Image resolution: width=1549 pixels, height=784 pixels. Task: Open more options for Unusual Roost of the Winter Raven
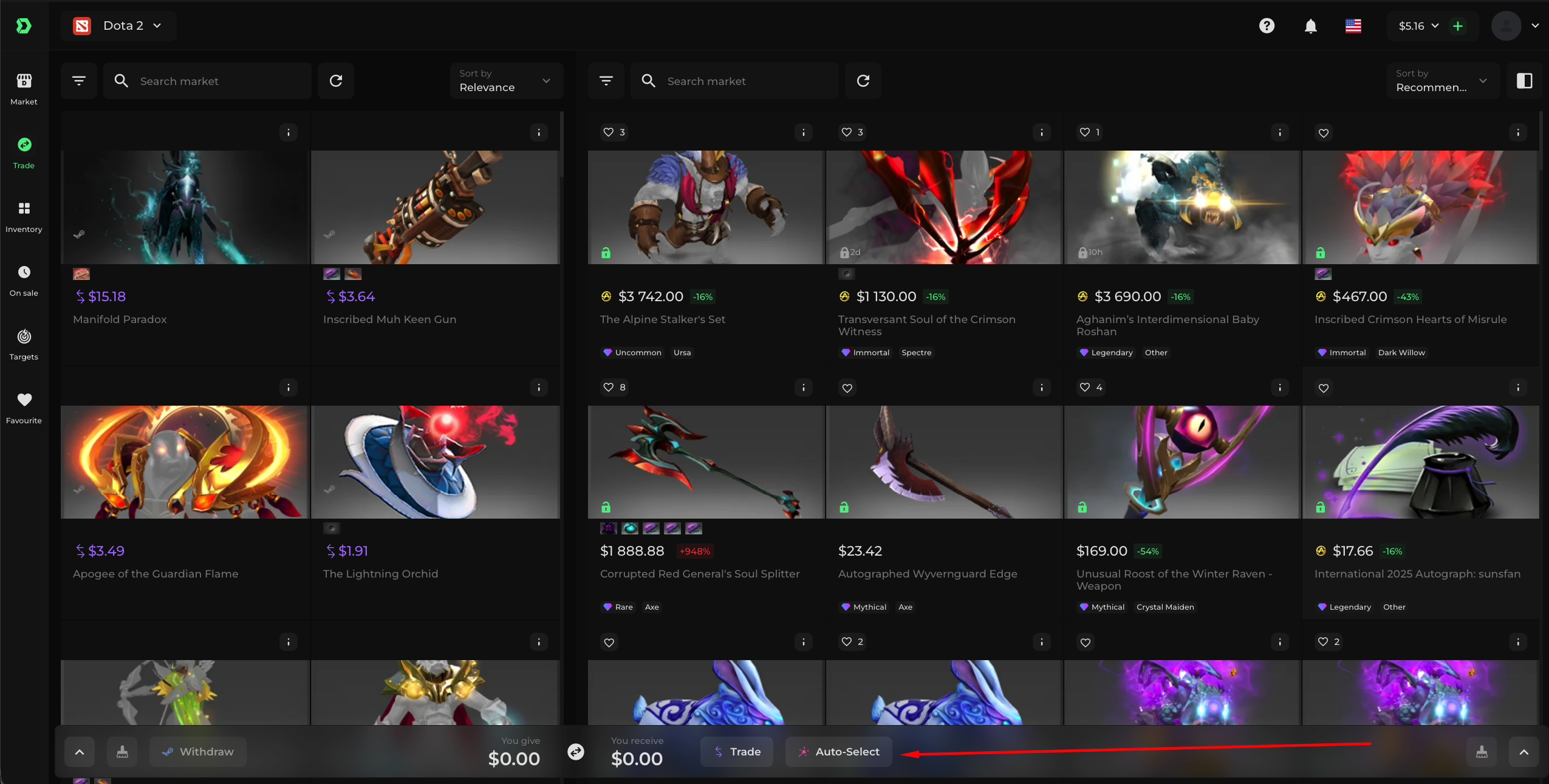point(1280,387)
